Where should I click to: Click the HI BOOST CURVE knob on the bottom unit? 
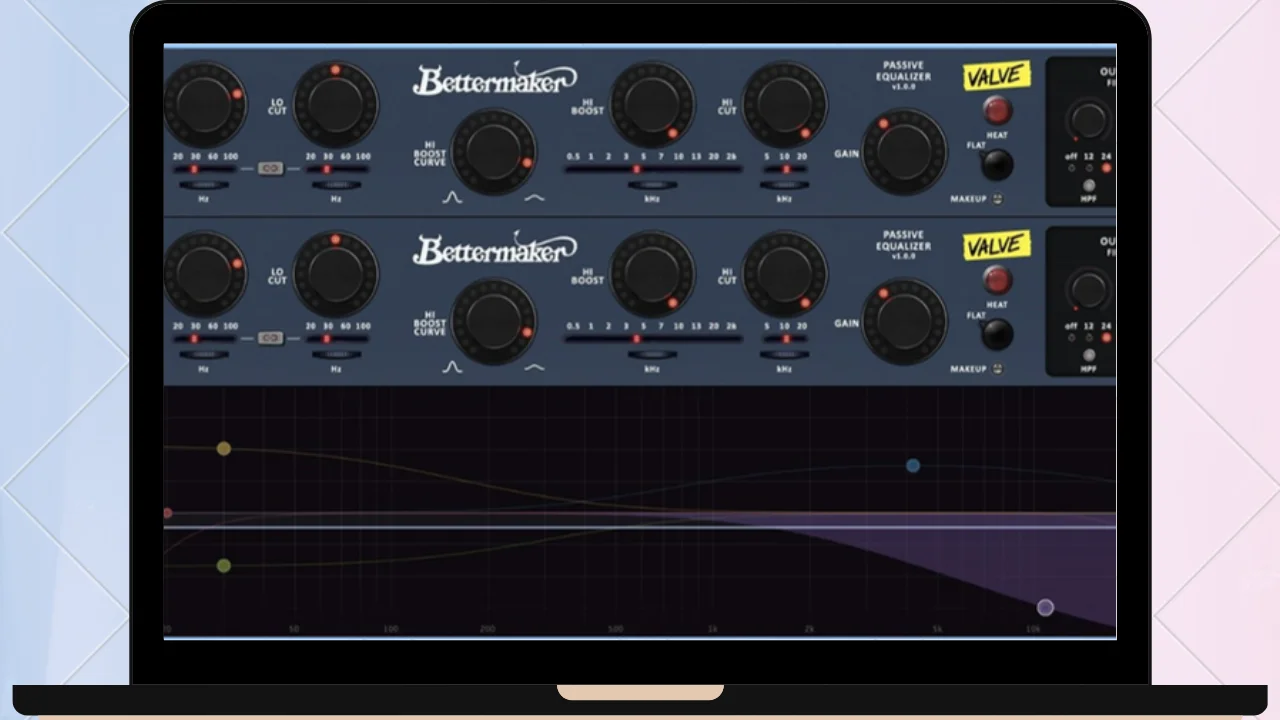point(494,321)
